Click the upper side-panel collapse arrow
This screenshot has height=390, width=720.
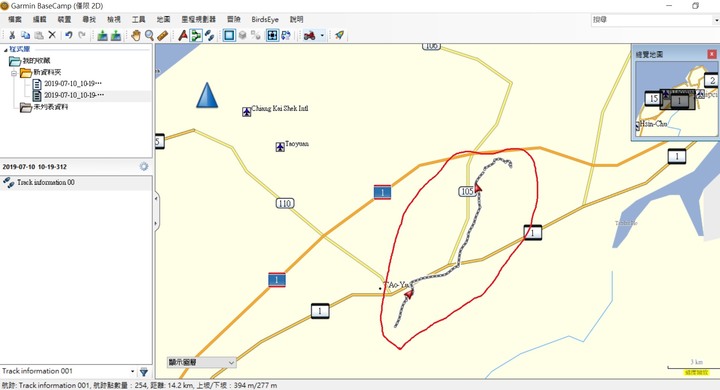pos(156,198)
